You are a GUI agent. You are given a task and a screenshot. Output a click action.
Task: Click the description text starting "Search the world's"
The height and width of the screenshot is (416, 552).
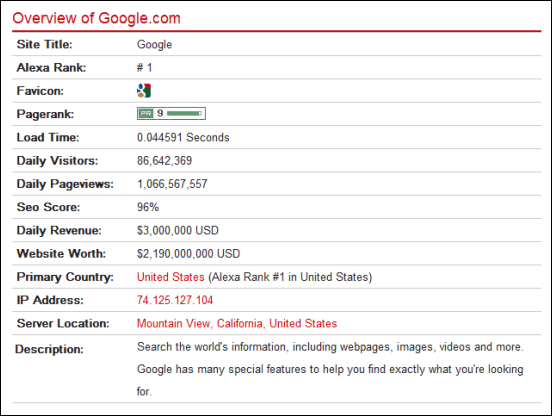pyautogui.click(x=330, y=369)
